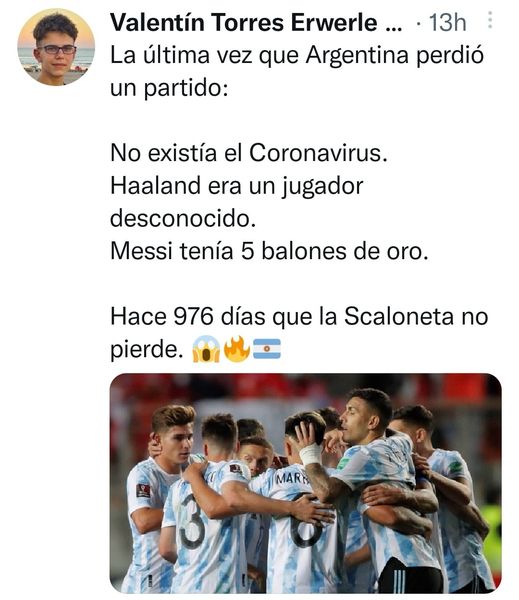Screen dimensions: 519x600
Task: Select the text "Haaland era un jugador"
Action: 237,186
